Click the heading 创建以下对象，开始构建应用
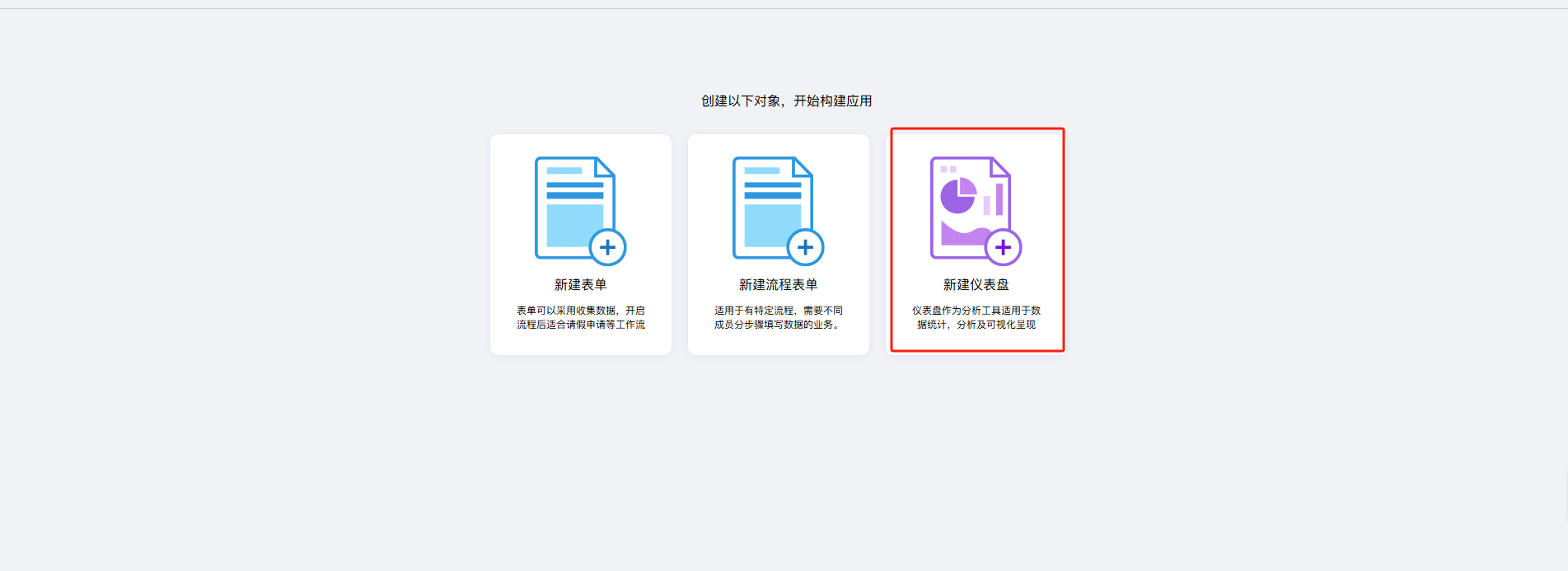This screenshot has height=571, width=1568. (x=786, y=101)
